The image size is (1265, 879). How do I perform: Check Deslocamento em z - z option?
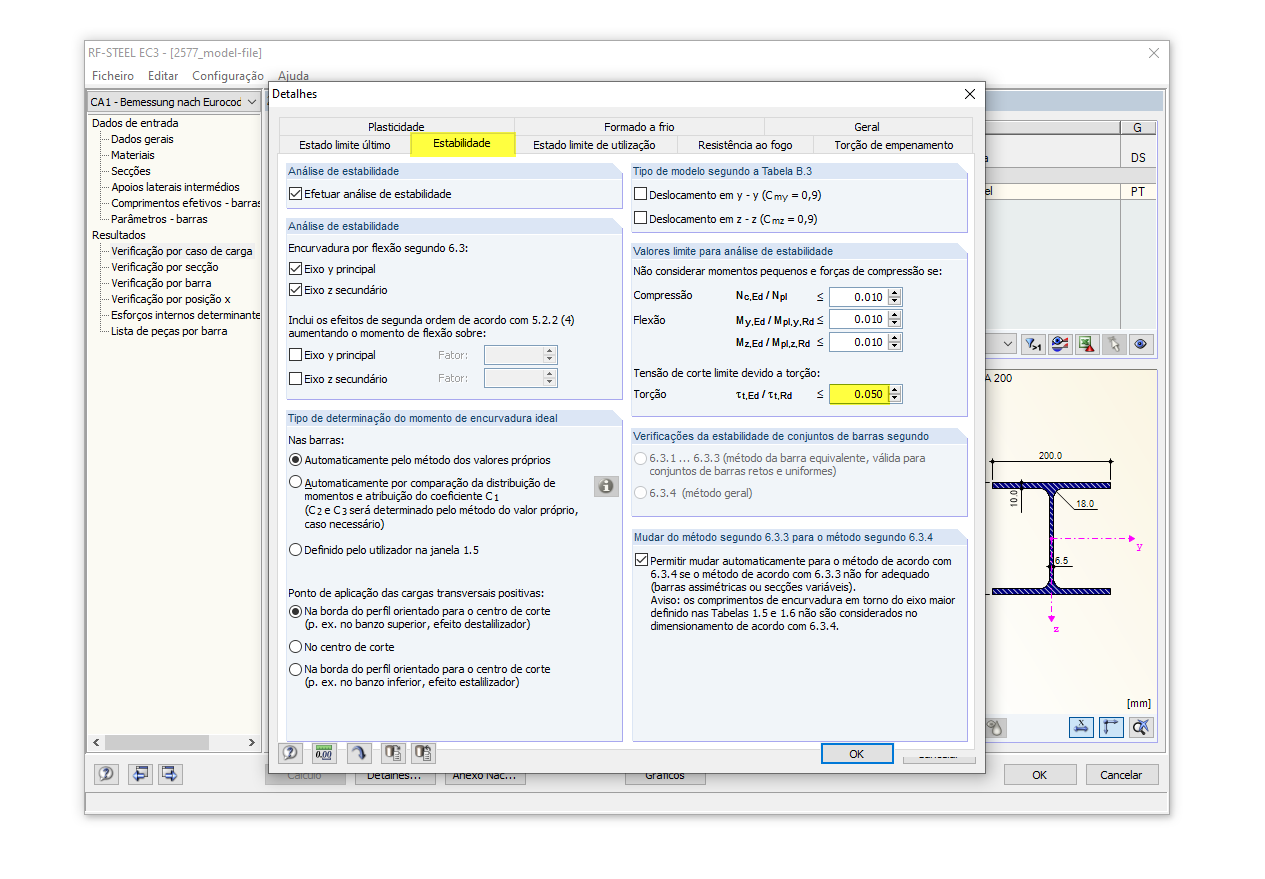[x=641, y=219]
